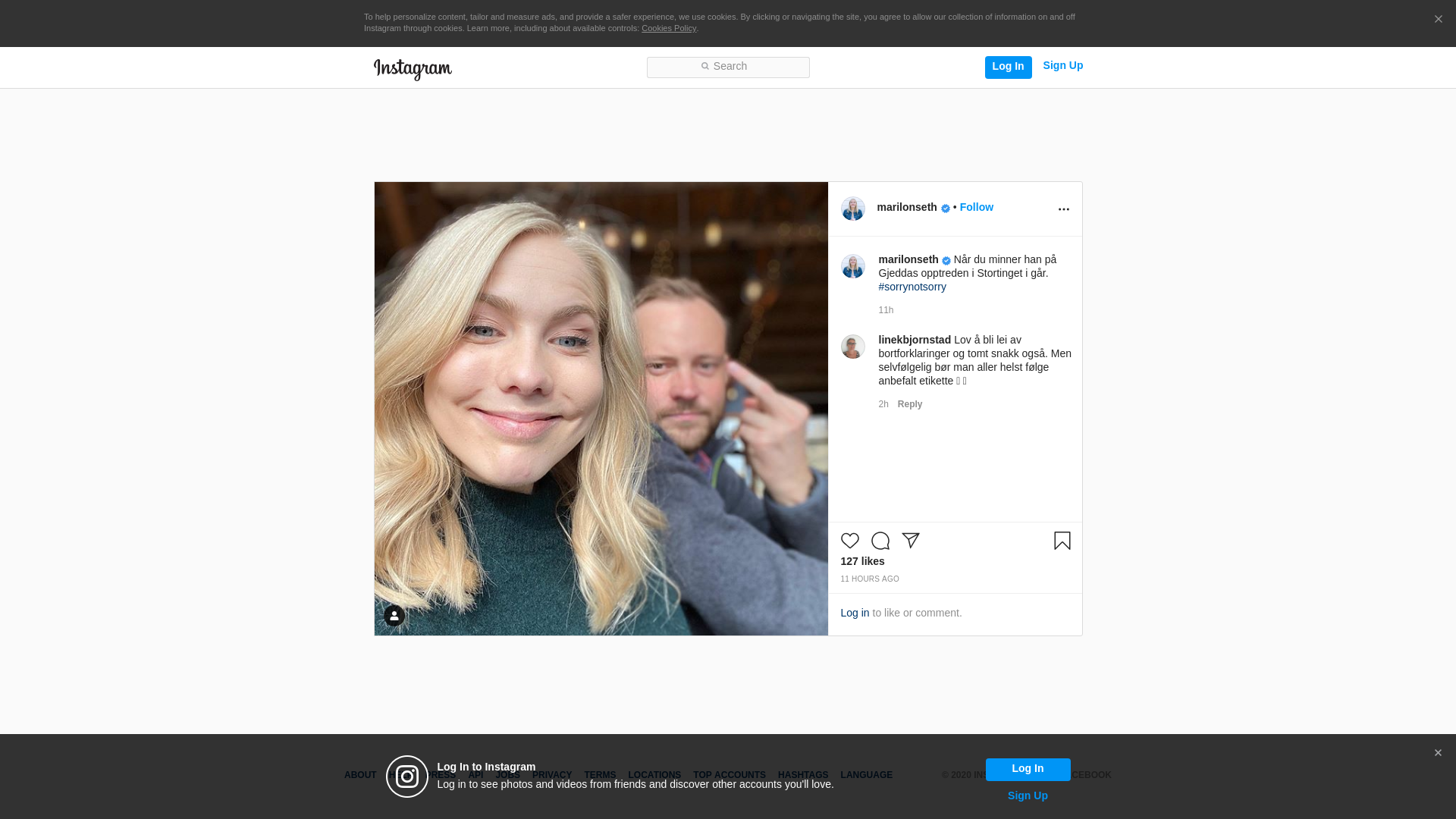
Task: Open the three-dot more options menu
Action: pyautogui.click(x=1063, y=209)
